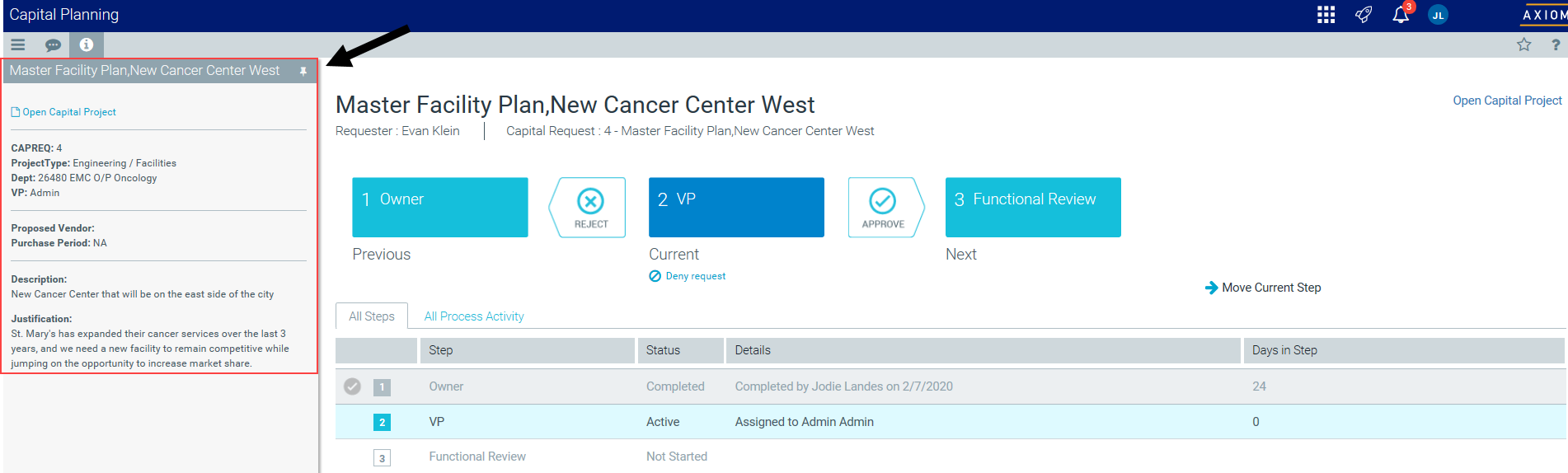Click the 3 Functional Review step tile
The image size is (1568, 473).
click(x=1032, y=208)
